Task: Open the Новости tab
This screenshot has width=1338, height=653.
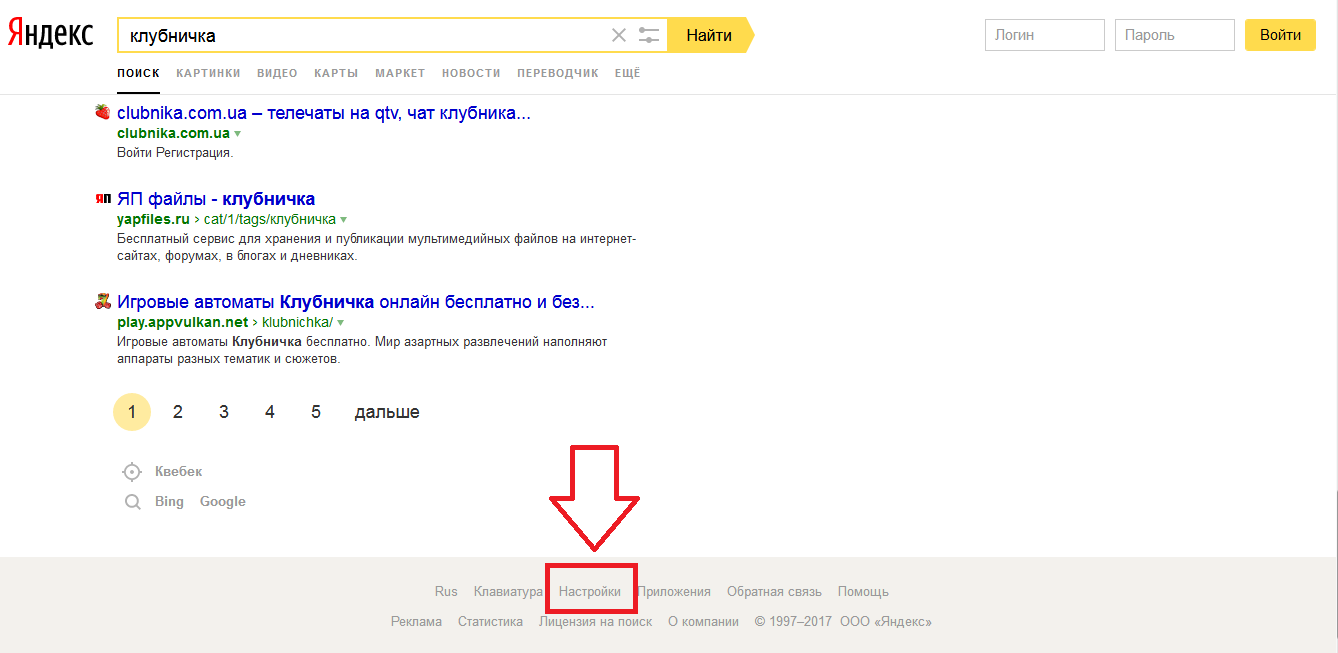Action: click(471, 73)
